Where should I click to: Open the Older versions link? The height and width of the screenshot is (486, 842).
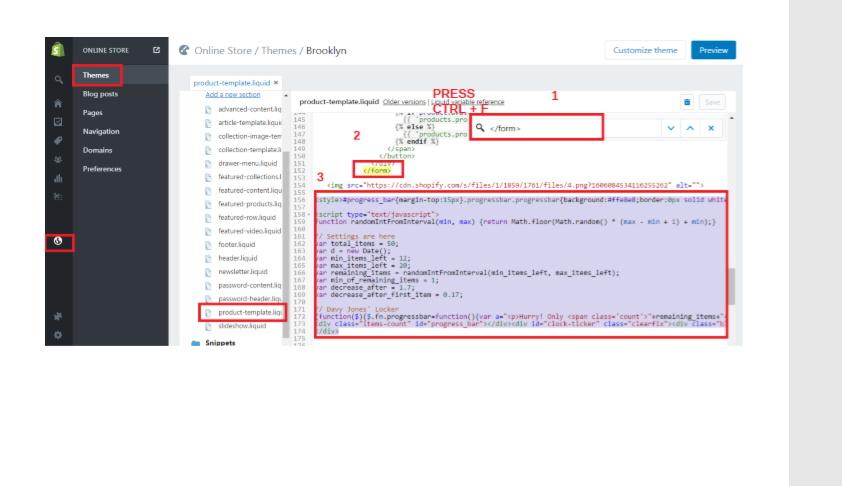coord(404,102)
